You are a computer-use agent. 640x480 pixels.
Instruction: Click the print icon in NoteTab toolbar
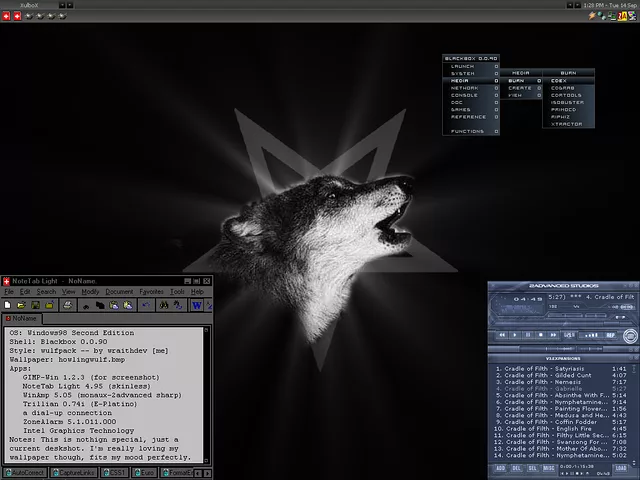[x=68, y=305]
